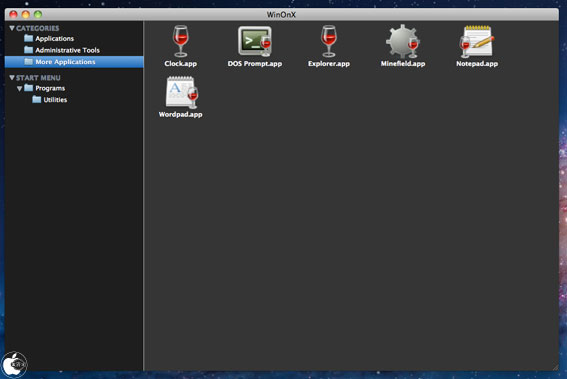Grab the window resize handle corner
567x379 pixels.
555,367
